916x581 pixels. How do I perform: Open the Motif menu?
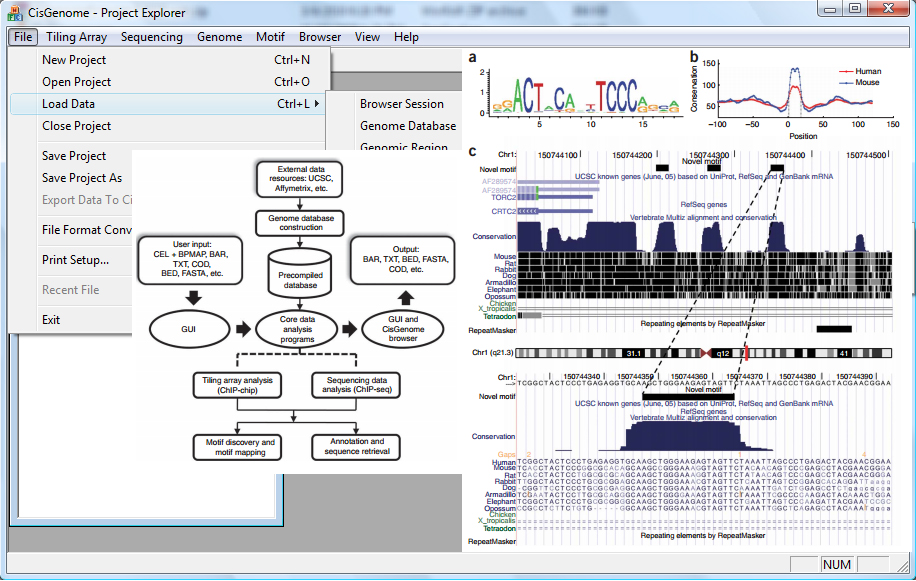tap(269, 36)
